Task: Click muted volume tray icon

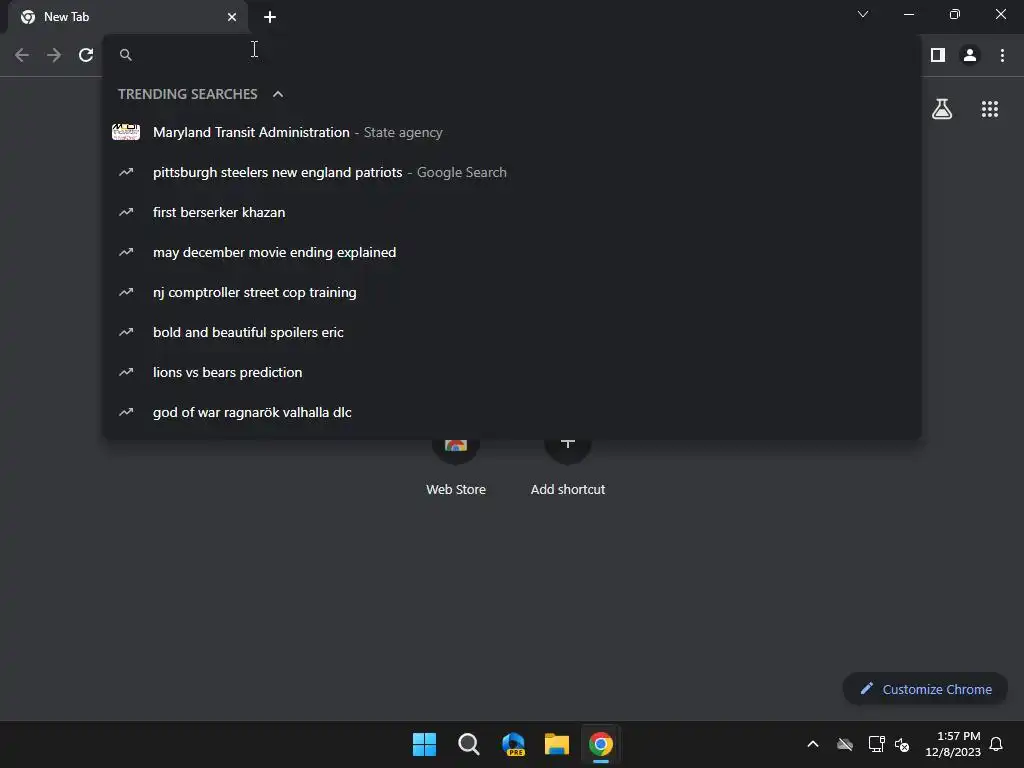Action: (x=903, y=744)
